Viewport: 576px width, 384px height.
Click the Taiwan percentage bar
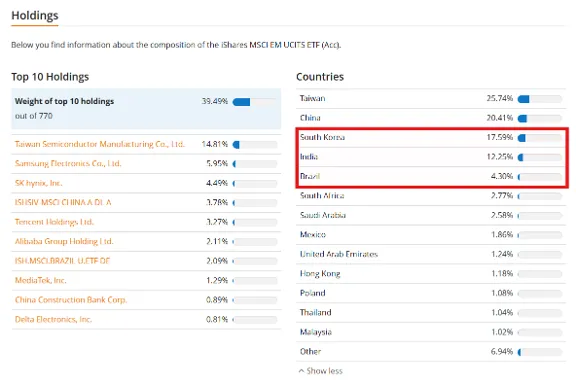(x=540, y=99)
